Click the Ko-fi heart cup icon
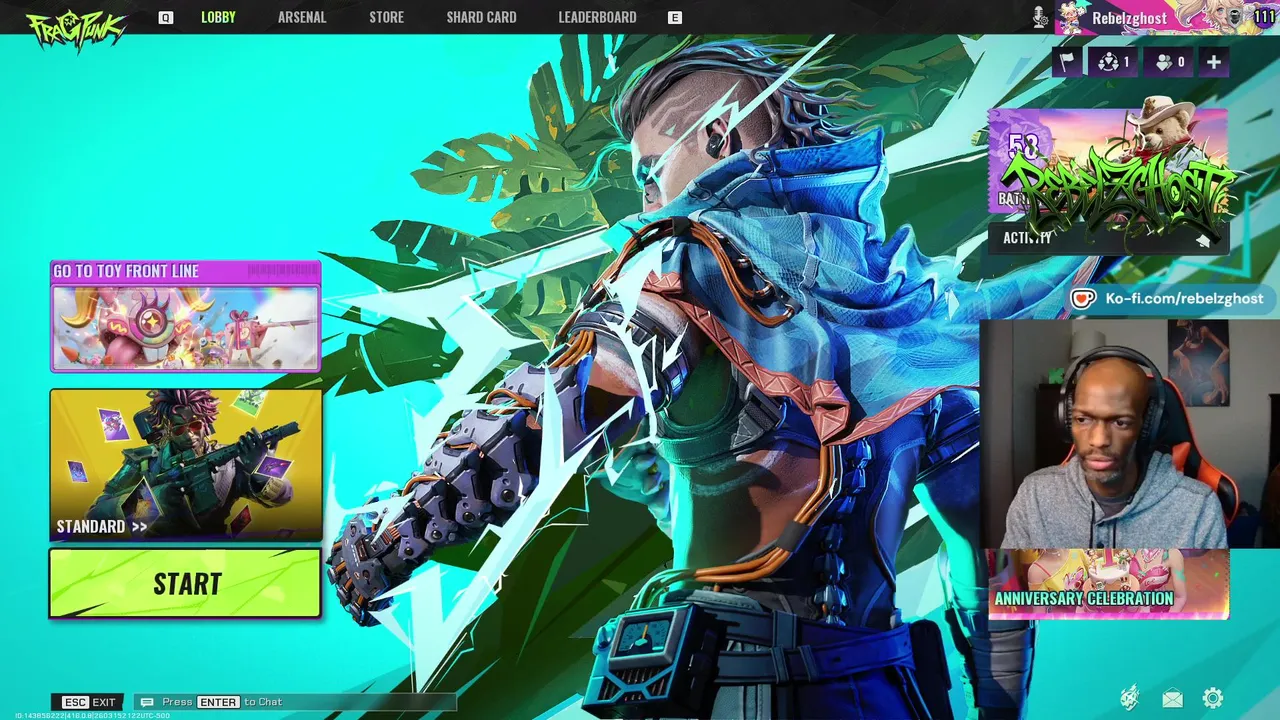This screenshot has height=720, width=1280. (x=1083, y=298)
